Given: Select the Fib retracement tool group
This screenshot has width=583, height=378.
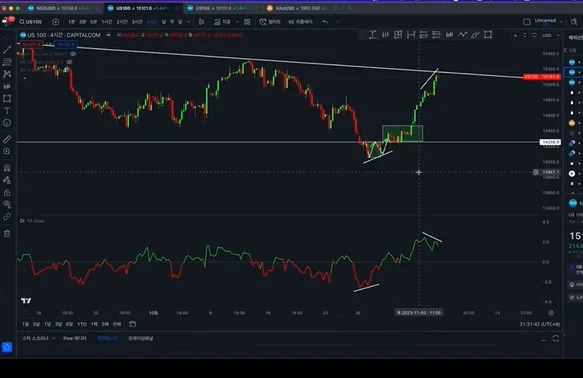Looking at the screenshot, I should [x=7, y=62].
